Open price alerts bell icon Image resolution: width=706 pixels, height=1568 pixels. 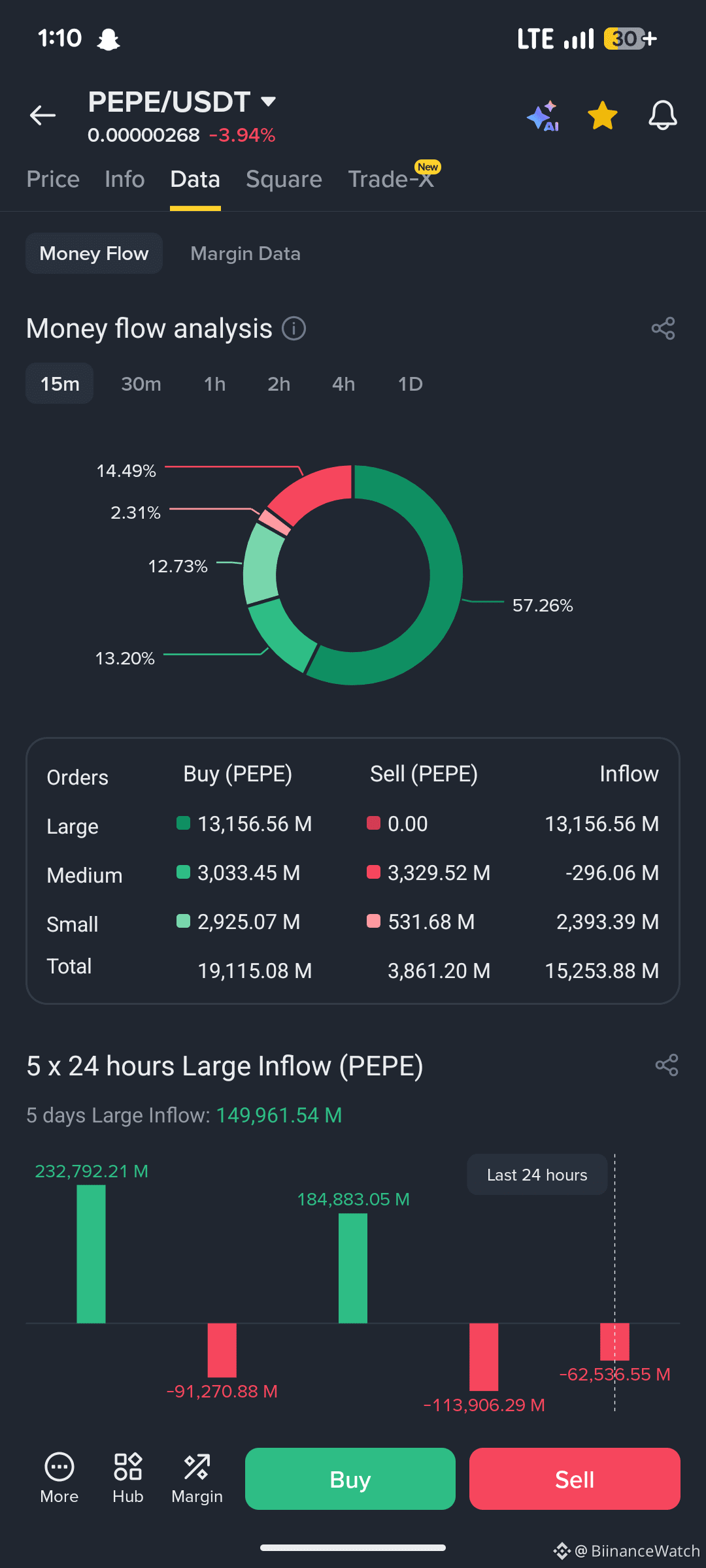coord(662,116)
